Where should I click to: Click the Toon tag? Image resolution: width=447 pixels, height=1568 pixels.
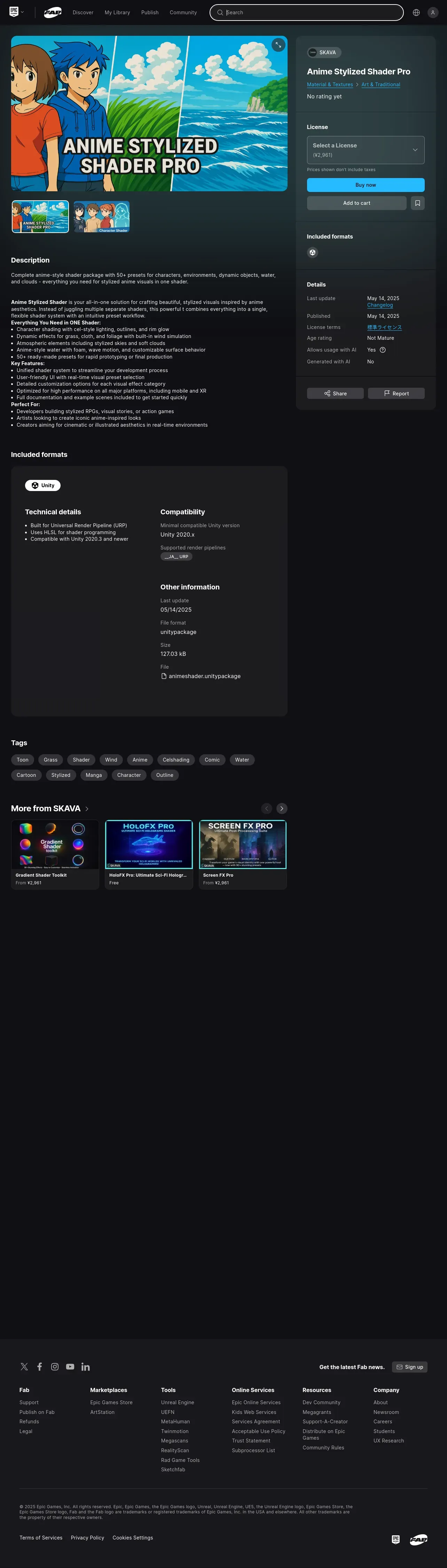pyautogui.click(x=23, y=759)
